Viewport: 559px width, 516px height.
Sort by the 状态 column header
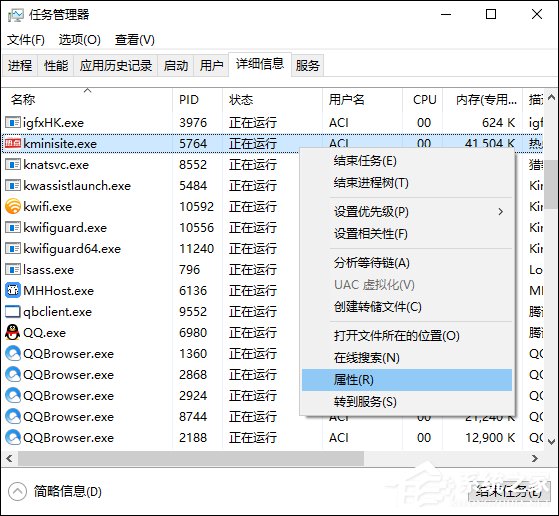[x=272, y=99]
